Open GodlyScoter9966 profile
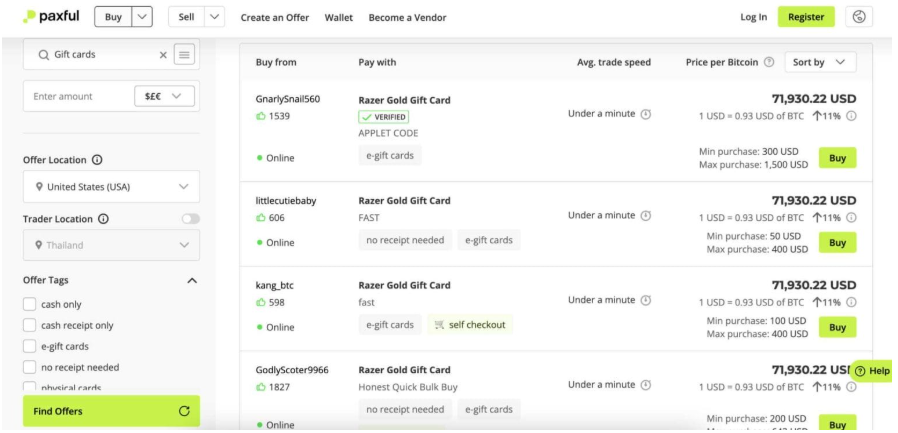The width and height of the screenshot is (898, 433). [x=292, y=370]
